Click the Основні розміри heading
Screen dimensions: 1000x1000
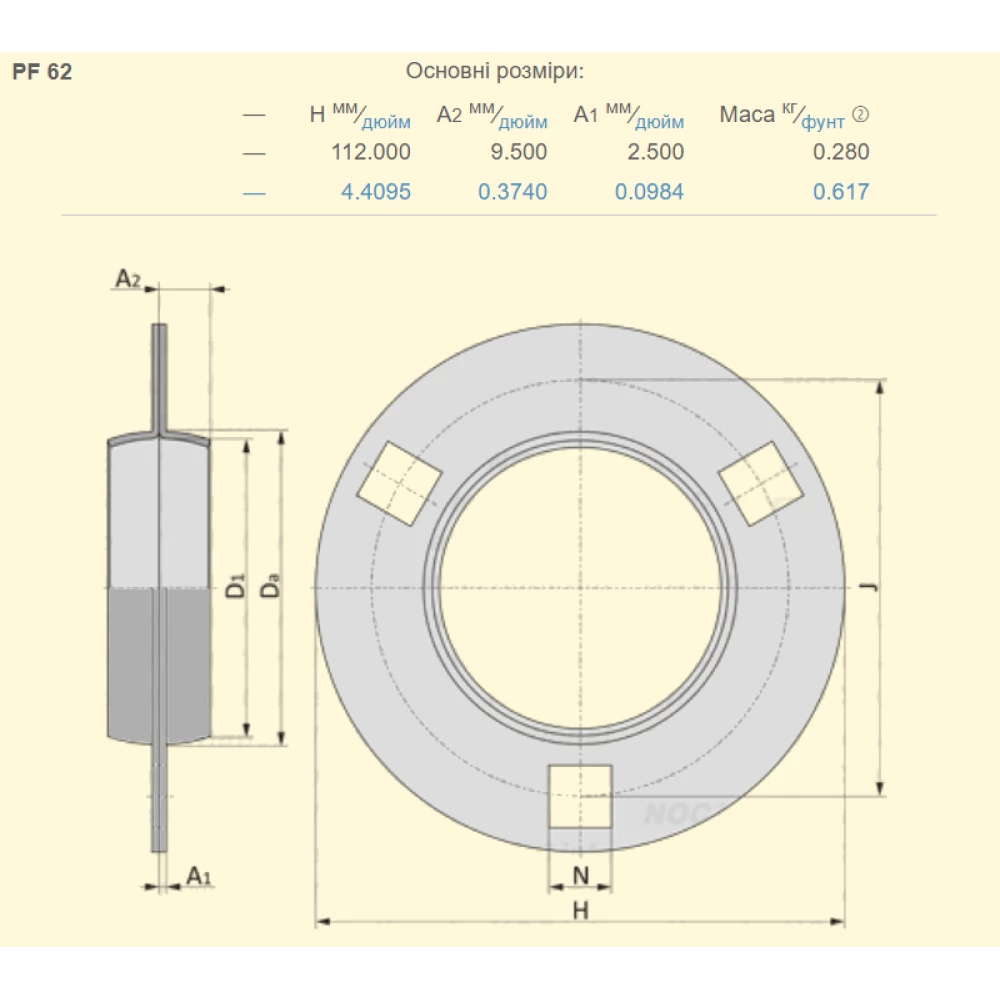(x=495, y=71)
